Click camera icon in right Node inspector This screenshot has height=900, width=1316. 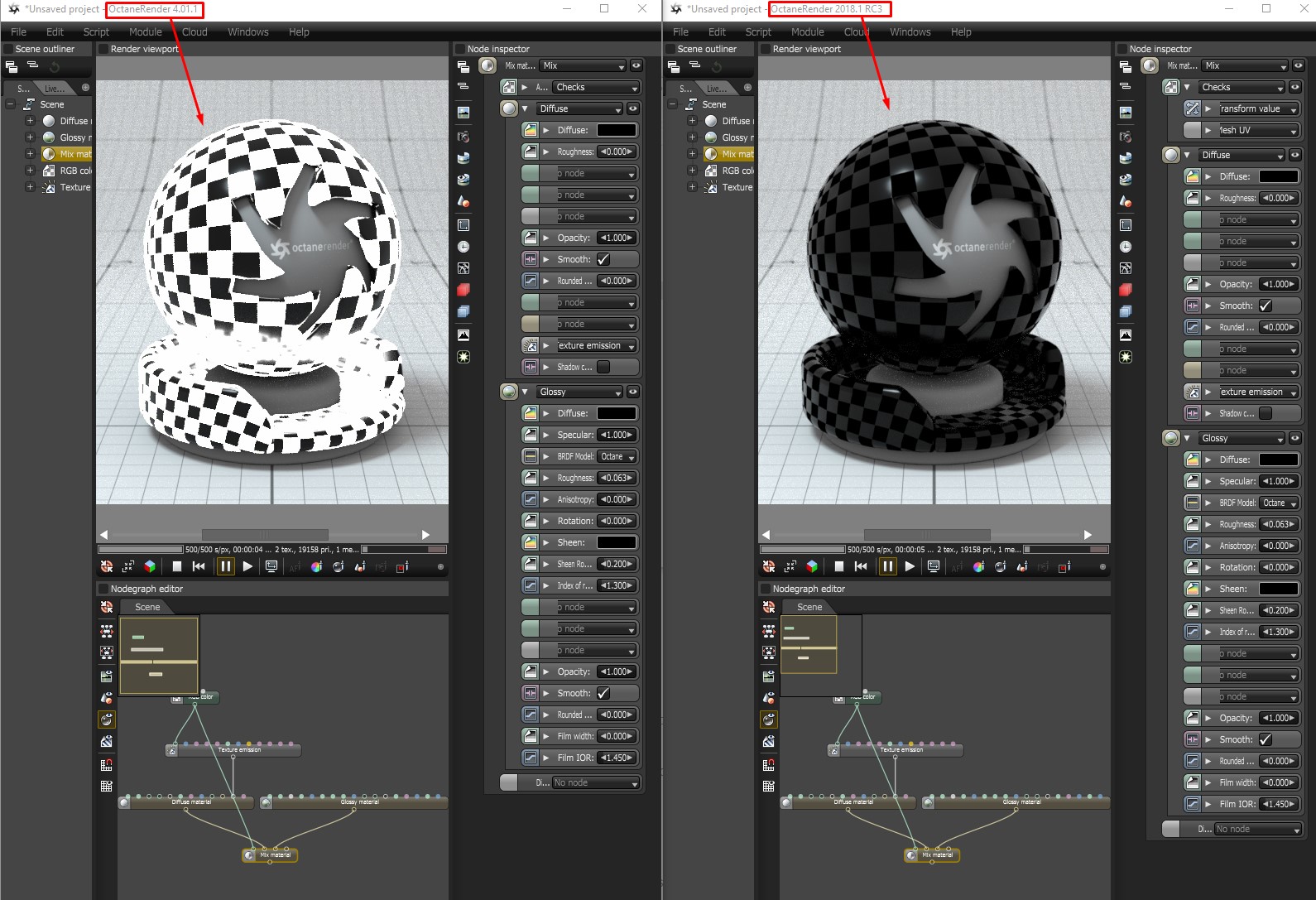pyautogui.click(x=1126, y=137)
